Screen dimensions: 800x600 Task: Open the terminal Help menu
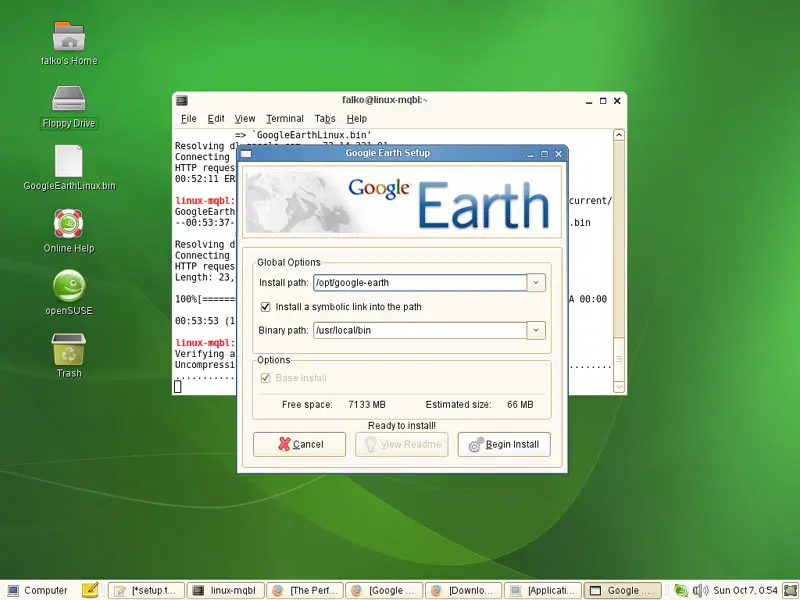pyautogui.click(x=357, y=119)
